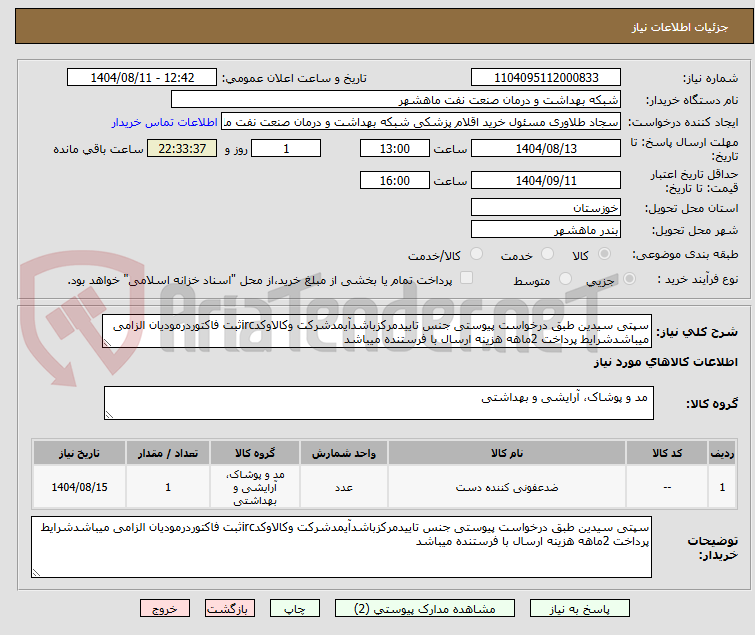Click the تاریخ نیاز column header
755x635 pixels.
click(x=79, y=453)
